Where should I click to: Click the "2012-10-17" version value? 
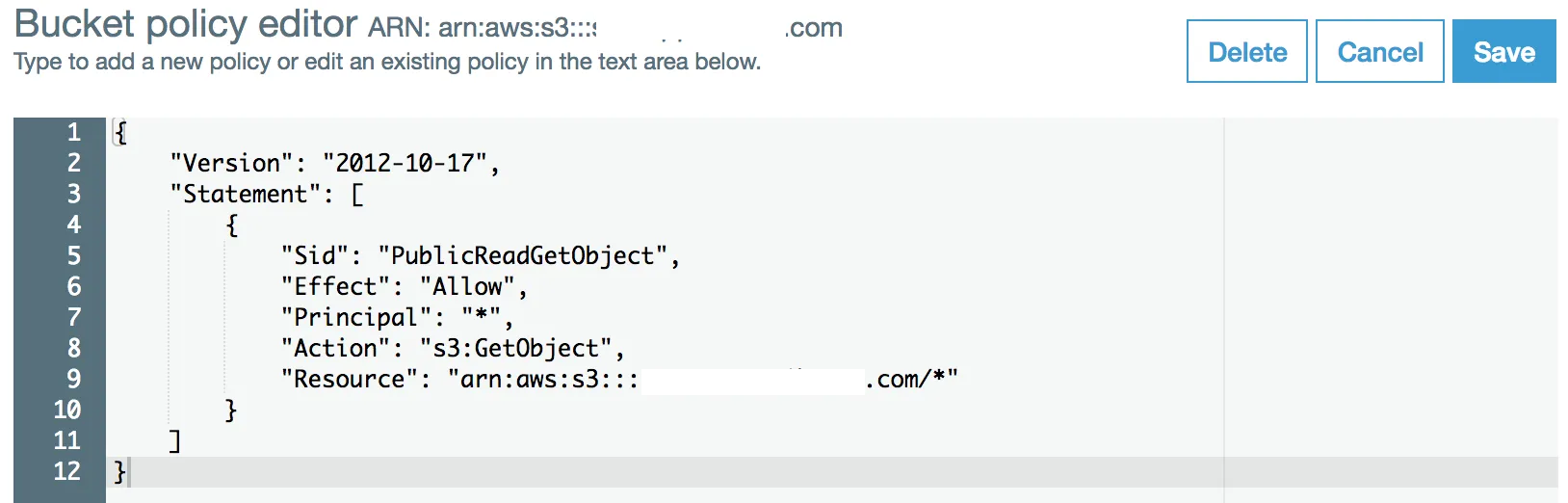(x=405, y=163)
